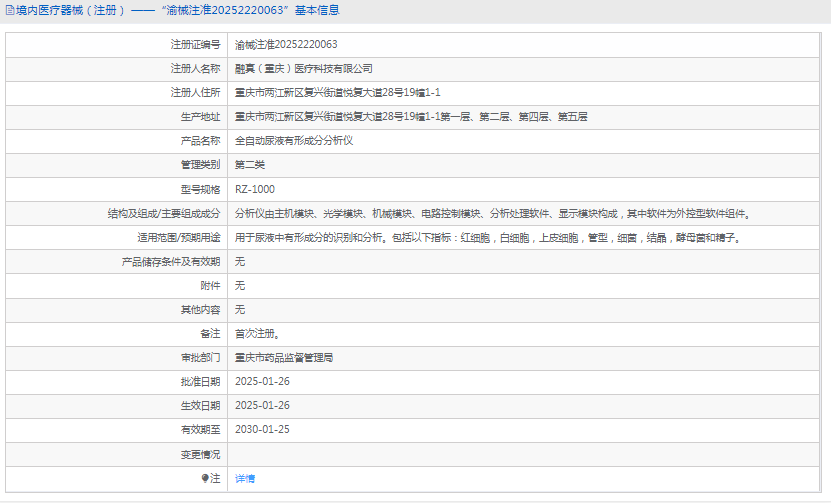Select registrant name 融真（重庆）医疗科技有限公司
831x503 pixels.
click(304, 68)
